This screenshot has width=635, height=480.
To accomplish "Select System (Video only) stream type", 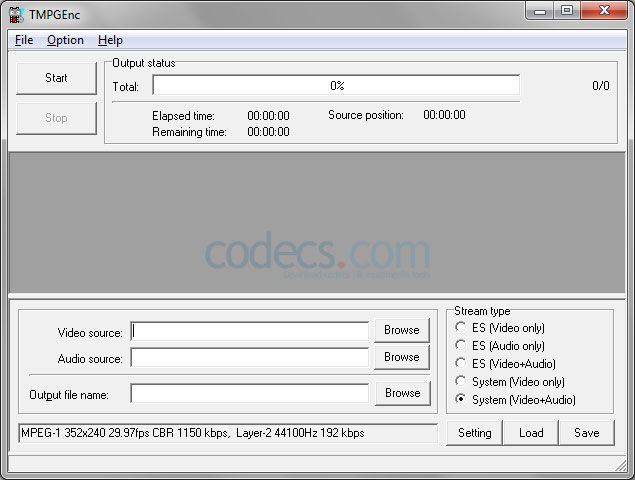I will coord(510,382).
